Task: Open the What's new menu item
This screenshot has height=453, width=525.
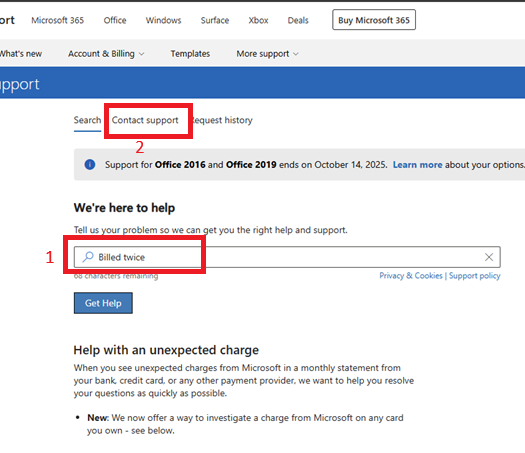Action: [21, 54]
